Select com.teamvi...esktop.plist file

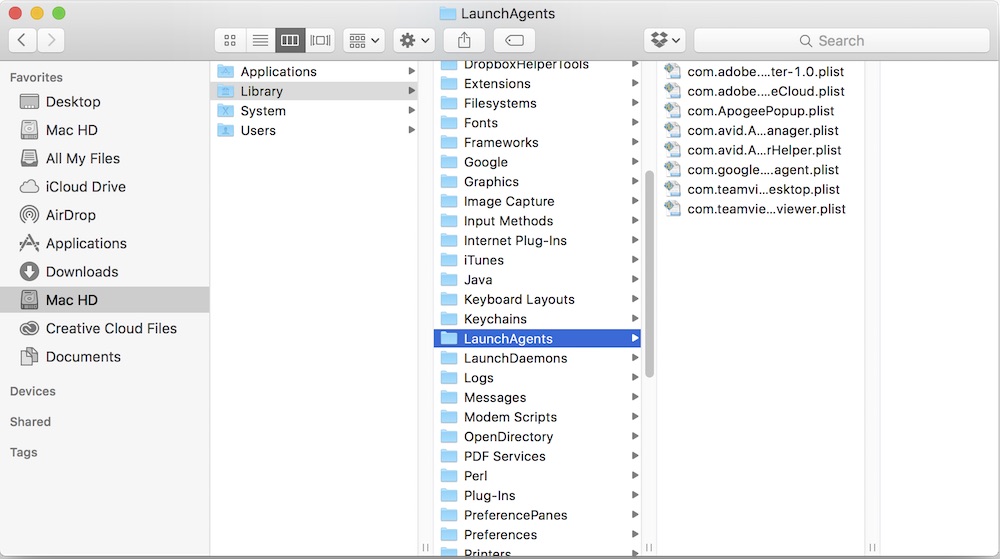tap(761, 189)
